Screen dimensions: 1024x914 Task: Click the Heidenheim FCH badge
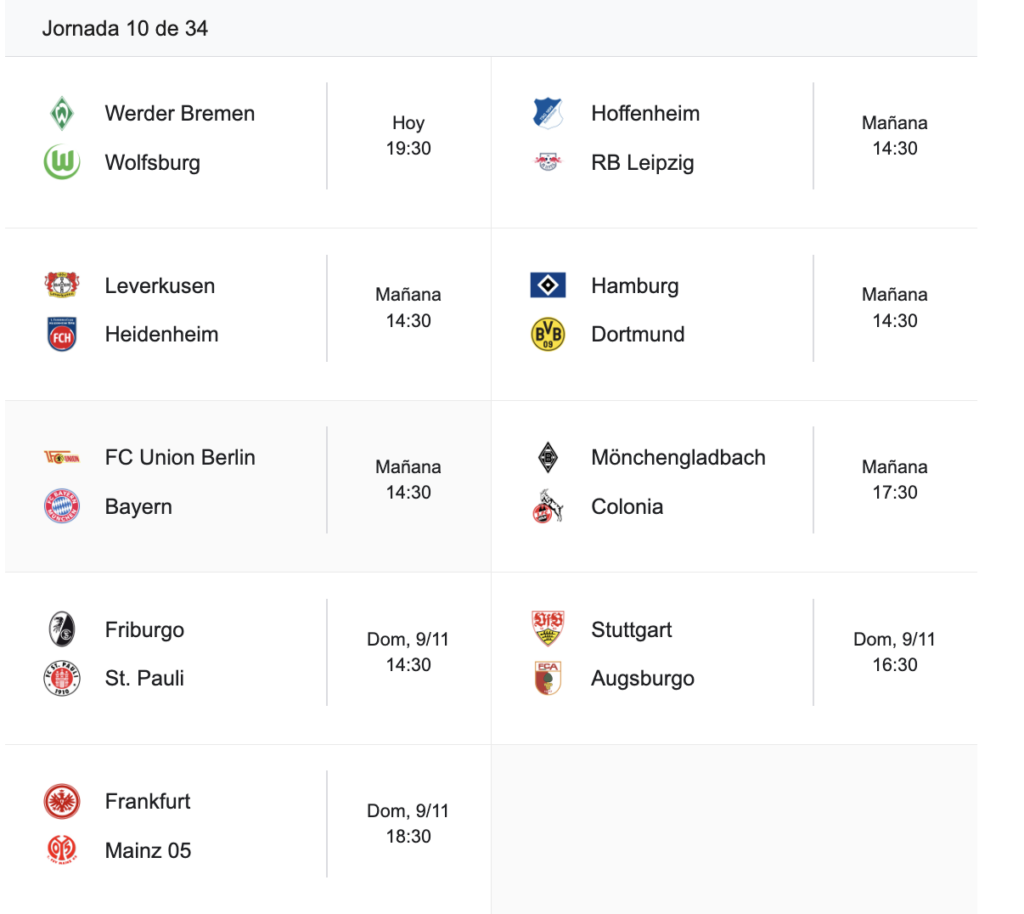click(x=62, y=334)
